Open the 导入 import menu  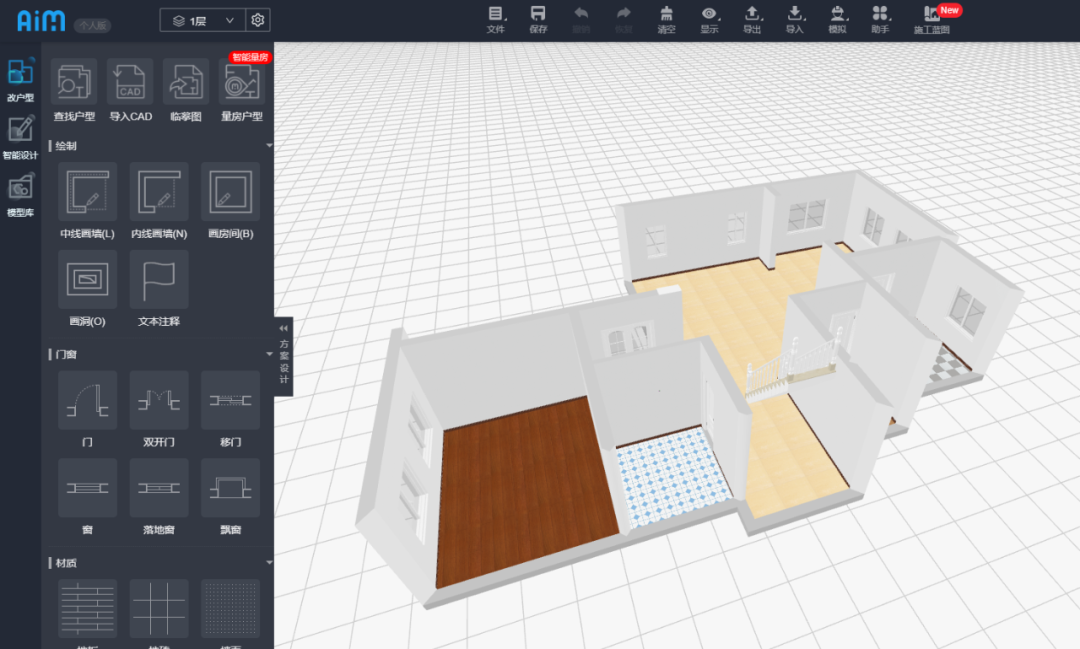coord(795,20)
